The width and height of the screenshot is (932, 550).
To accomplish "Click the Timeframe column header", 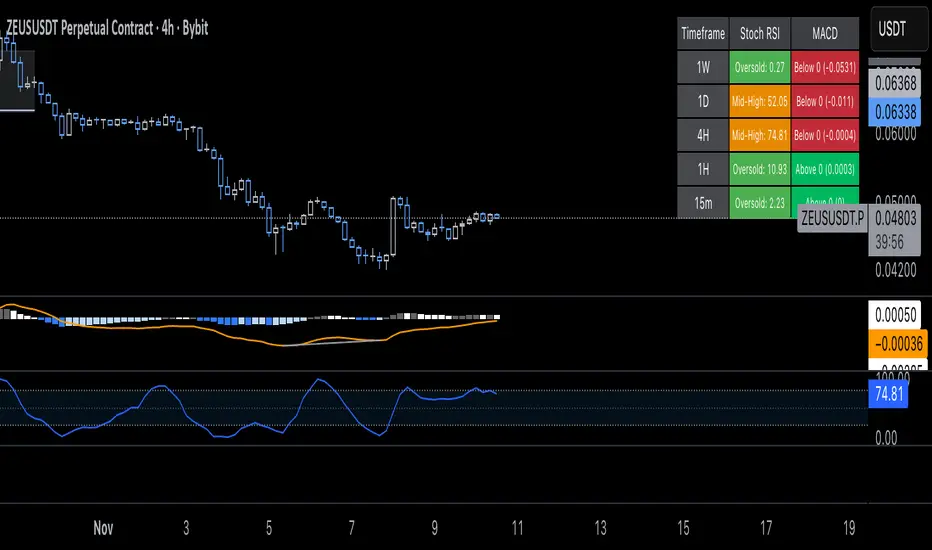I will (703, 33).
